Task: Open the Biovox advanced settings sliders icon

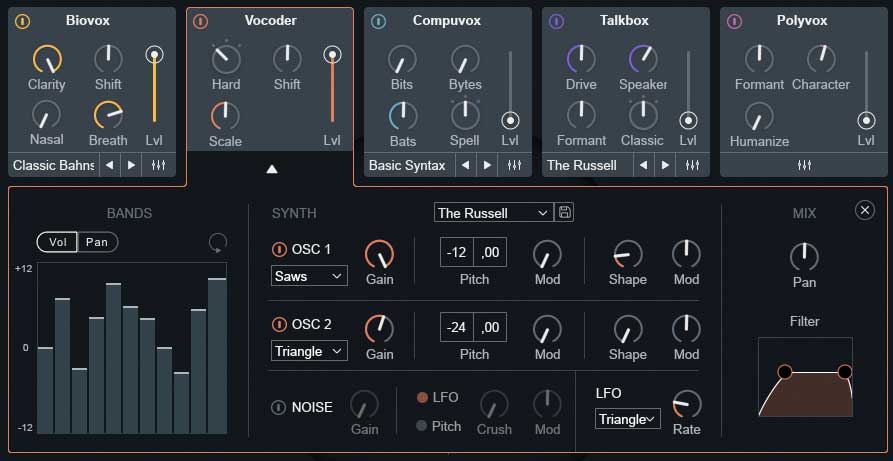Action: 157,165
